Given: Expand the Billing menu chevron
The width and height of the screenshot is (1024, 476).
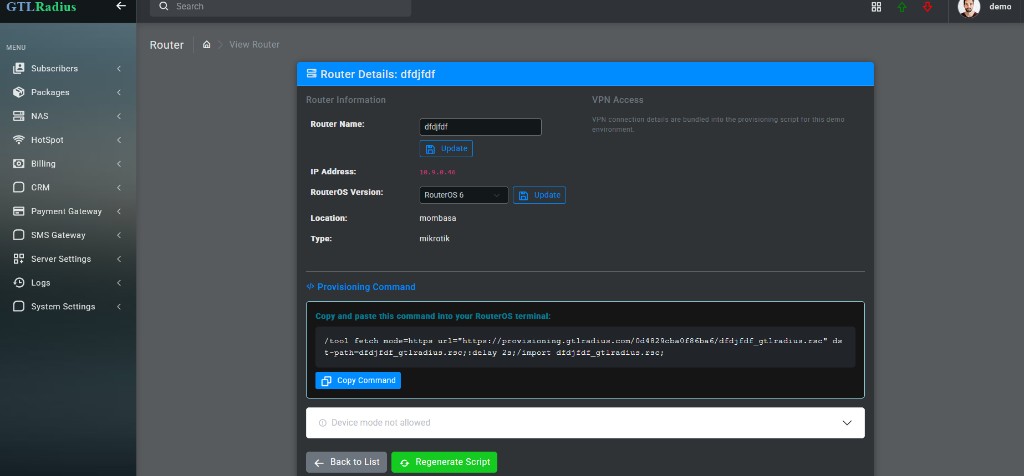Looking at the screenshot, I should (x=119, y=164).
